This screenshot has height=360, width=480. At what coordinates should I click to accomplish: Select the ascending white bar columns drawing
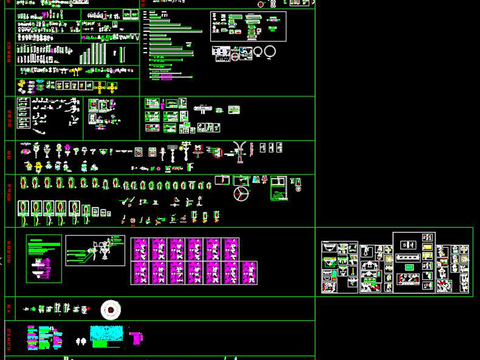(x=93, y=54)
